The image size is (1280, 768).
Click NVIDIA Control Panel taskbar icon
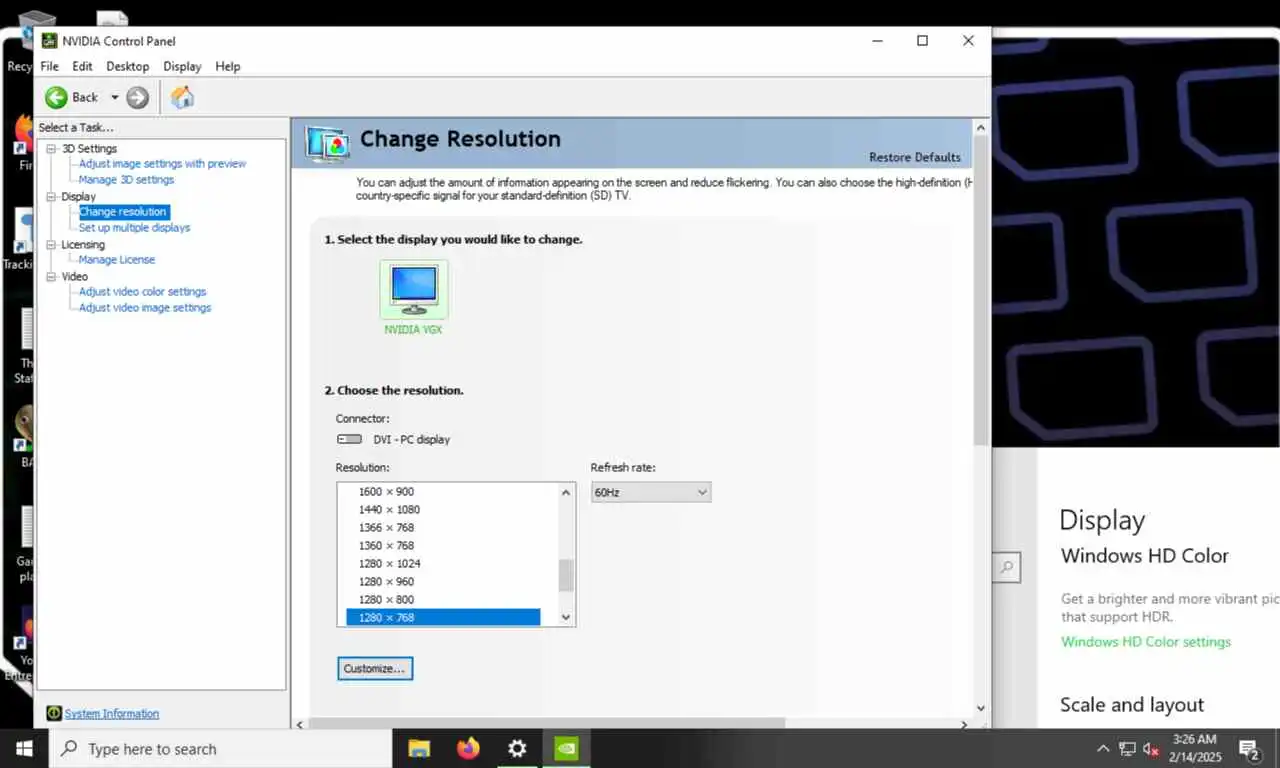click(x=566, y=748)
